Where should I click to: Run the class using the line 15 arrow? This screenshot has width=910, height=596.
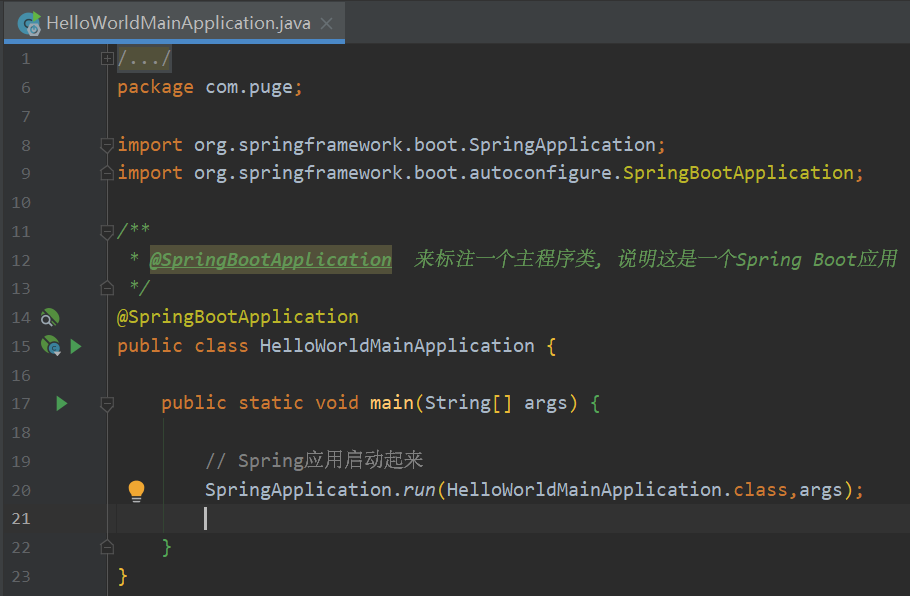click(75, 346)
